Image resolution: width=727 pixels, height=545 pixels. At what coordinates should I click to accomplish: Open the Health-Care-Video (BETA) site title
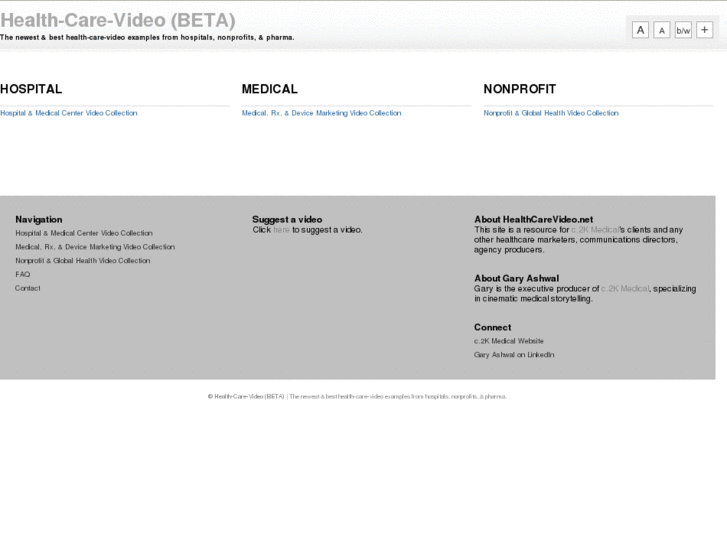click(x=118, y=20)
